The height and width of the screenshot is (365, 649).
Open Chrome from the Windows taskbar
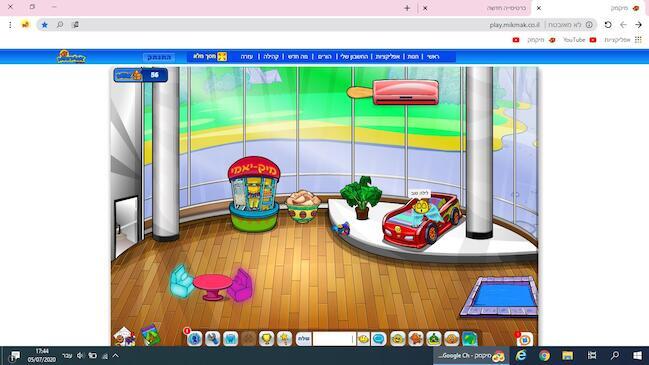(x=544, y=355)
